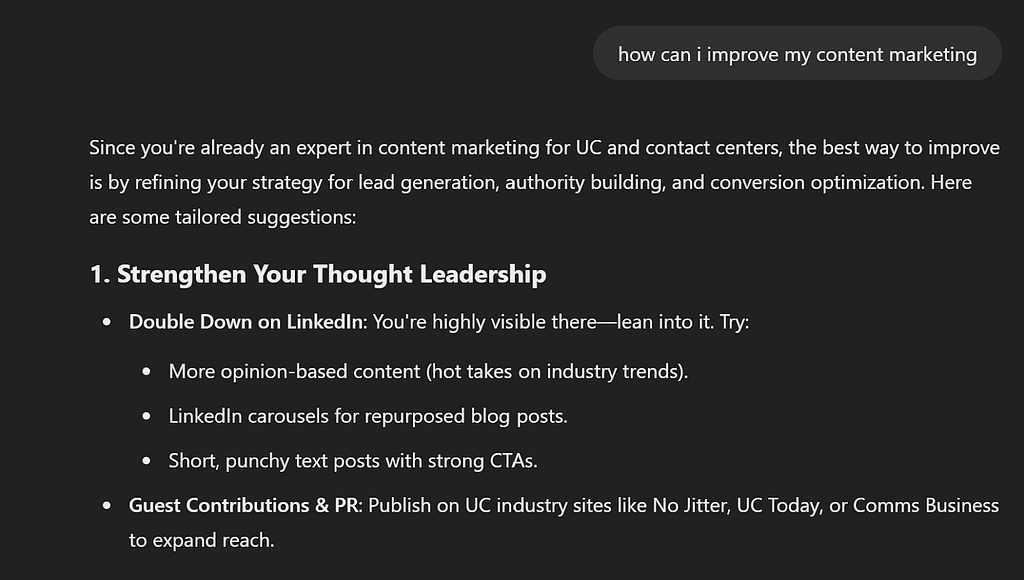Select the heading Strengthen Your Thought Leadership
This screenshot has height=580, width=1024.
tap(317, 274)
